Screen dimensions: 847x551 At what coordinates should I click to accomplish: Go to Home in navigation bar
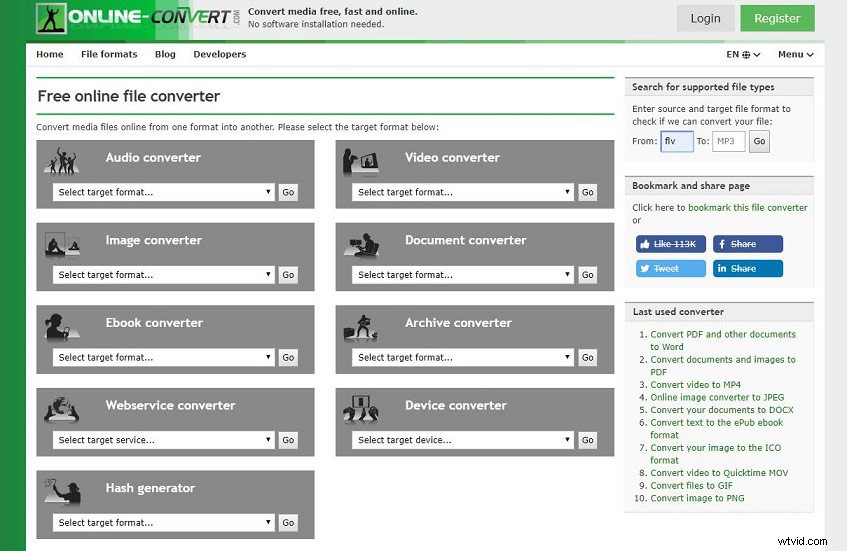[50, 55]
